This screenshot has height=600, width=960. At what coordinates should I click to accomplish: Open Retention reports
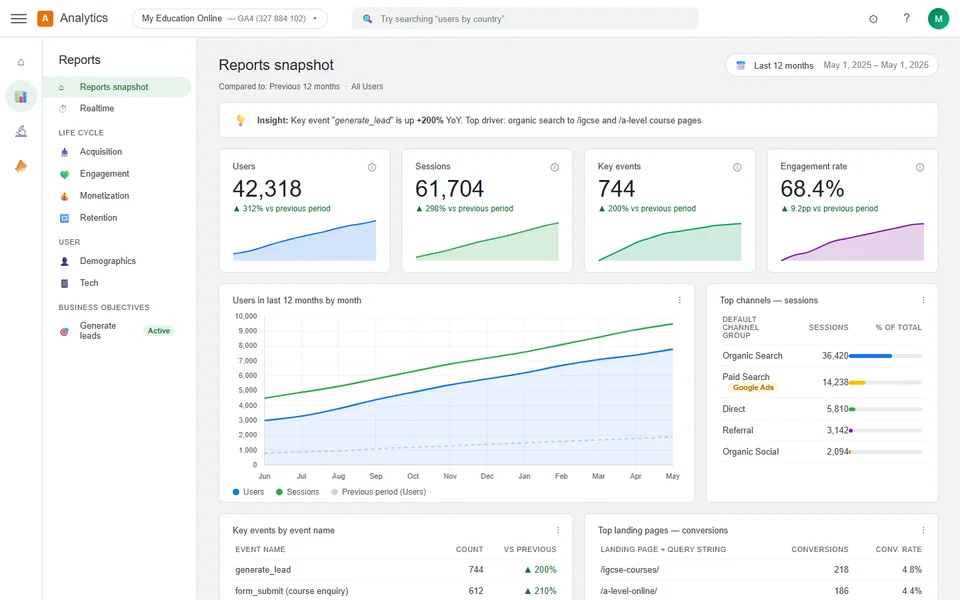click(x=98, y=218)
